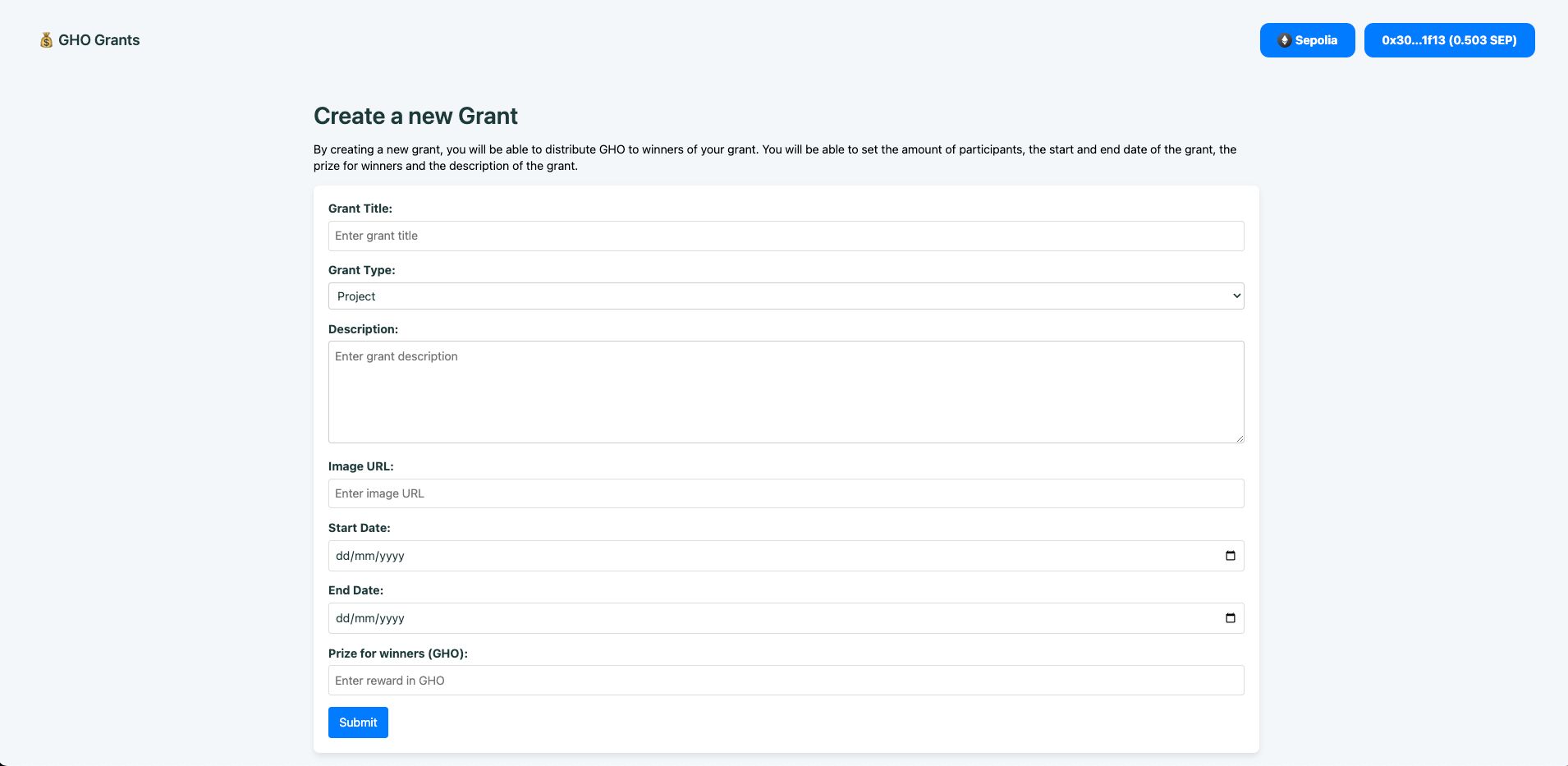Focus the Prize for winners GHO input

pyautogui.click(x=786, y=681)
